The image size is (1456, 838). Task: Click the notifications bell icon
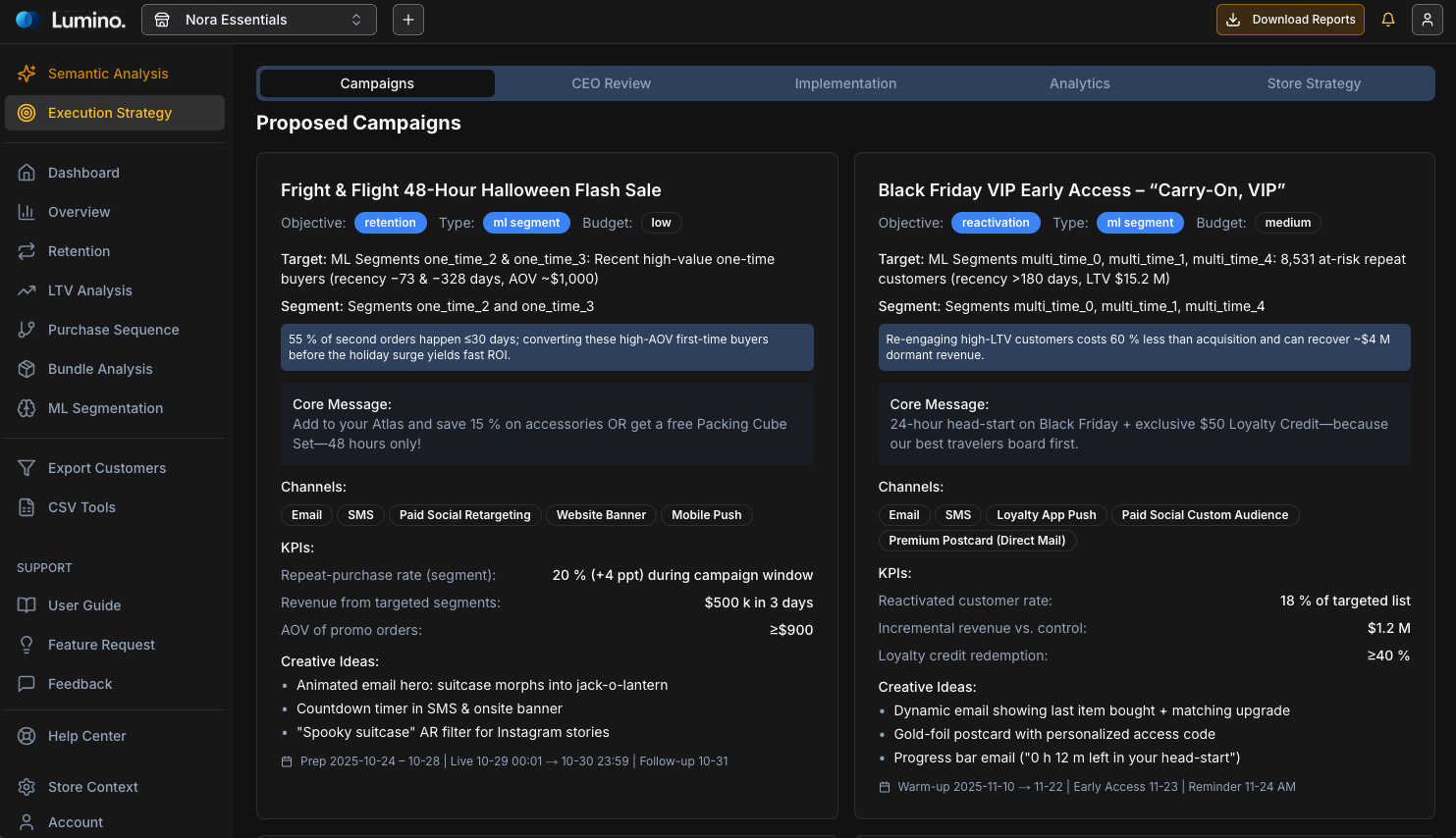(1387, 19)
